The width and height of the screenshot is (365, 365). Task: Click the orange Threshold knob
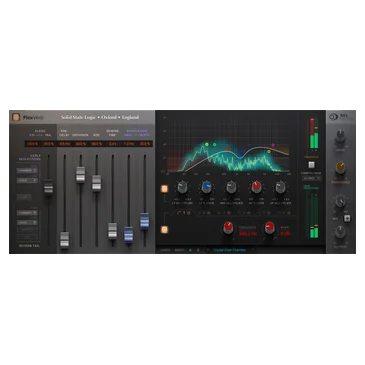pyautogui.click(x=340, y=168)
